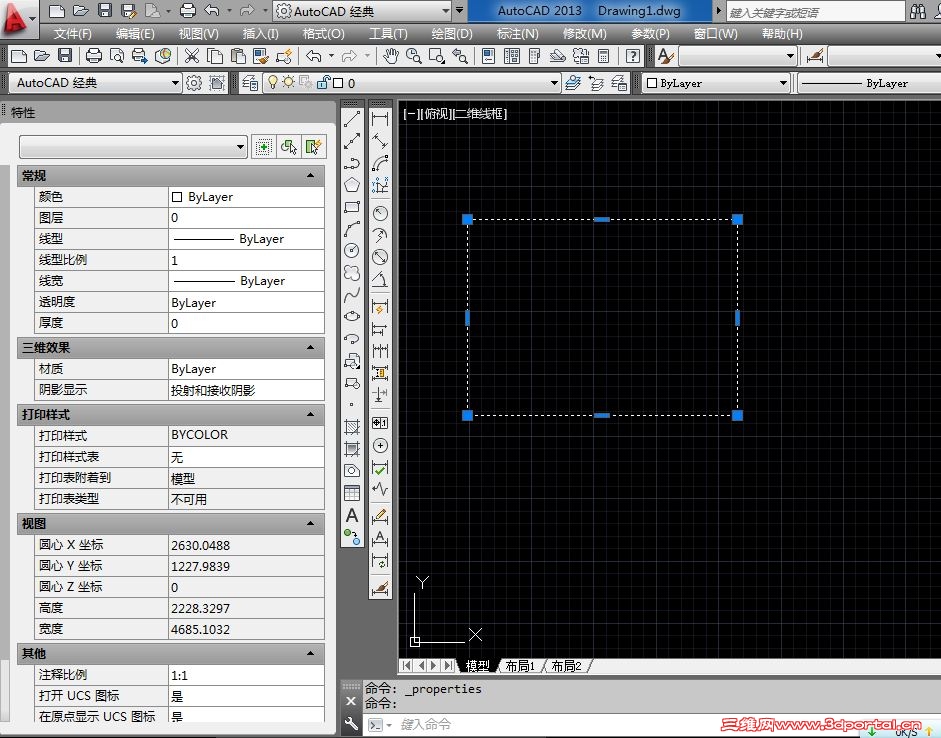Click the 颜色 ByLayer color swatch field
Viewport: 941px width, 738px height.
pos(246,197)
